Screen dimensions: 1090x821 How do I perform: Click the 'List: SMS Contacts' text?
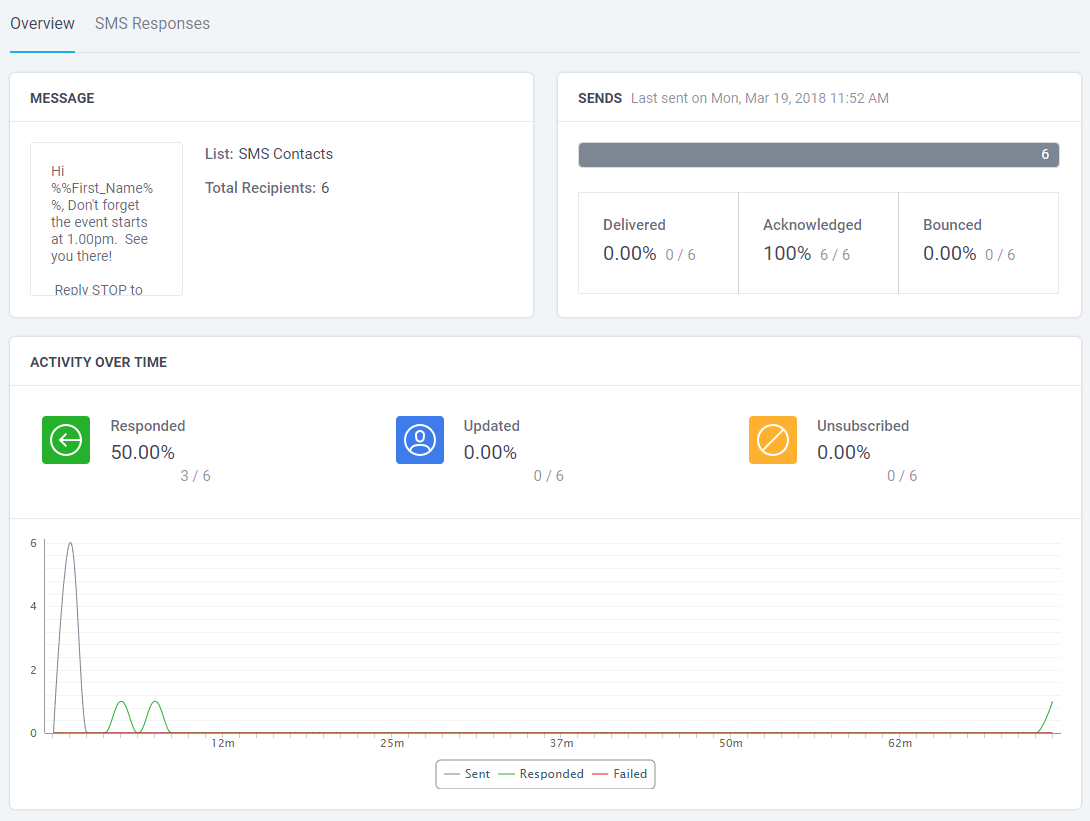269,154
